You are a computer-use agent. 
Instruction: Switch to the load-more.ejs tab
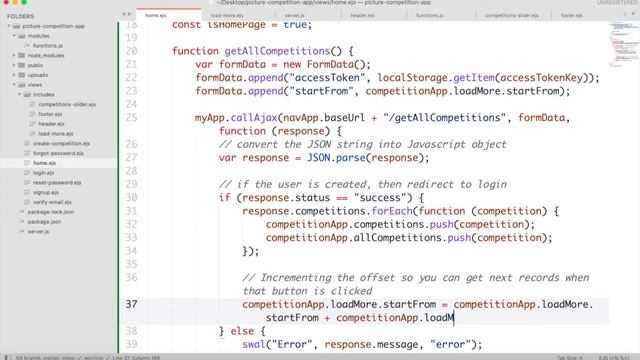pyautogui.click(x=239, y=16)
